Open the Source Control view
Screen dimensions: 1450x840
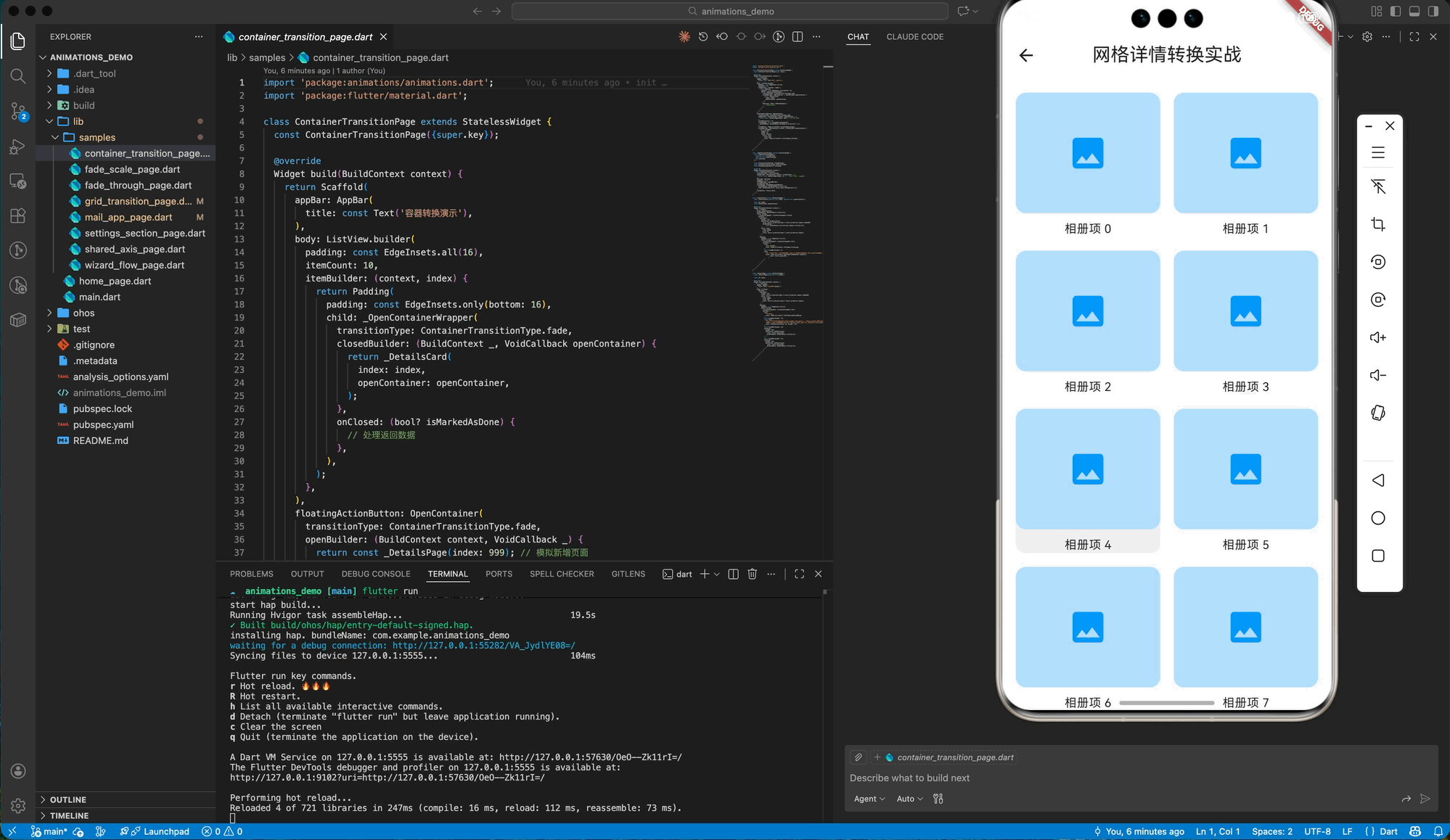click(18, 111)
